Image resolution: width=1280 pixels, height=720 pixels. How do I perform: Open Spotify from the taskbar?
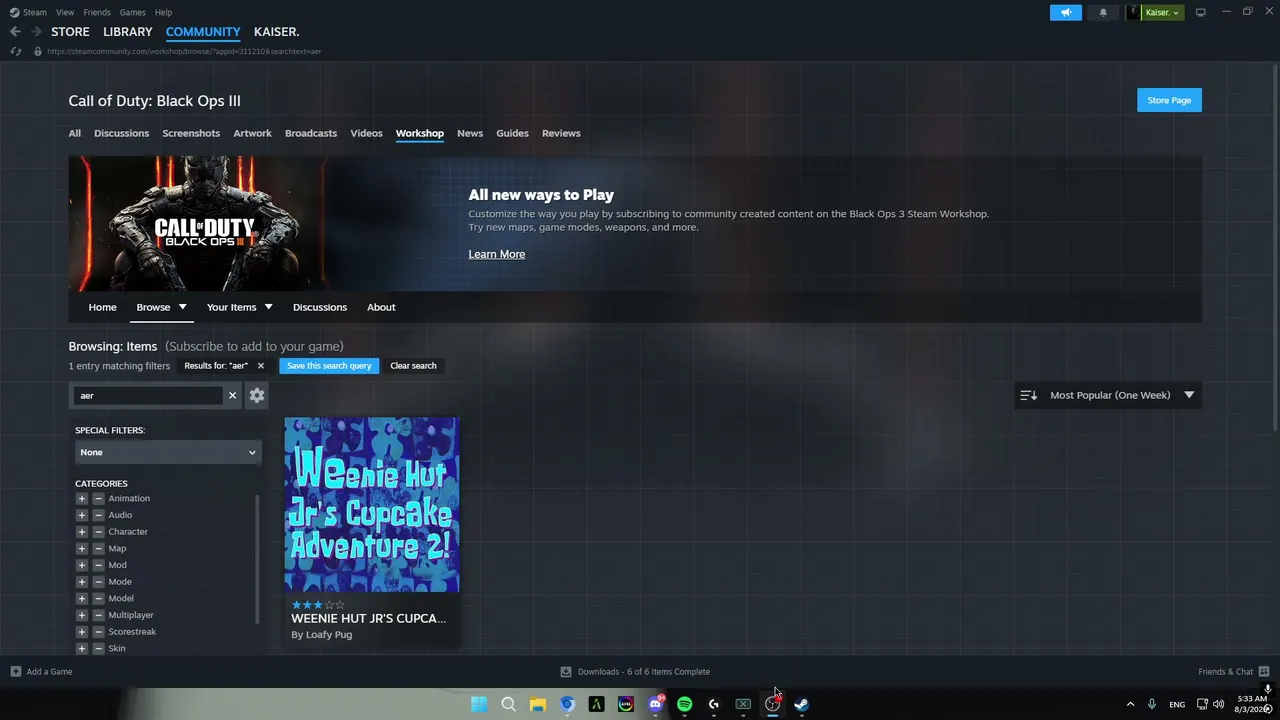pos(684,704)
